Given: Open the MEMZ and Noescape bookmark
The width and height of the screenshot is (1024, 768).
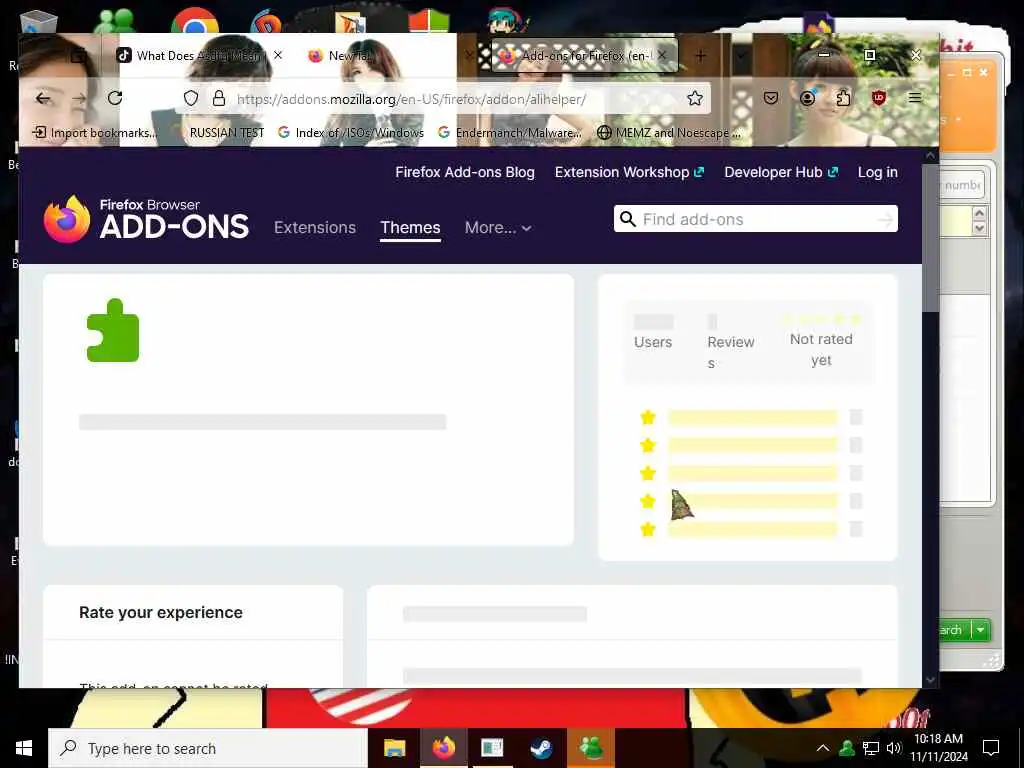Looking at the screenshot, I should 669,133.
